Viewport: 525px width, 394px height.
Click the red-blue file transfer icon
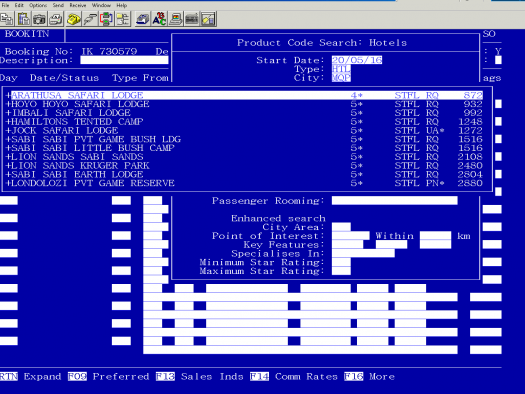pyautogui.click(x=106, y=19)
